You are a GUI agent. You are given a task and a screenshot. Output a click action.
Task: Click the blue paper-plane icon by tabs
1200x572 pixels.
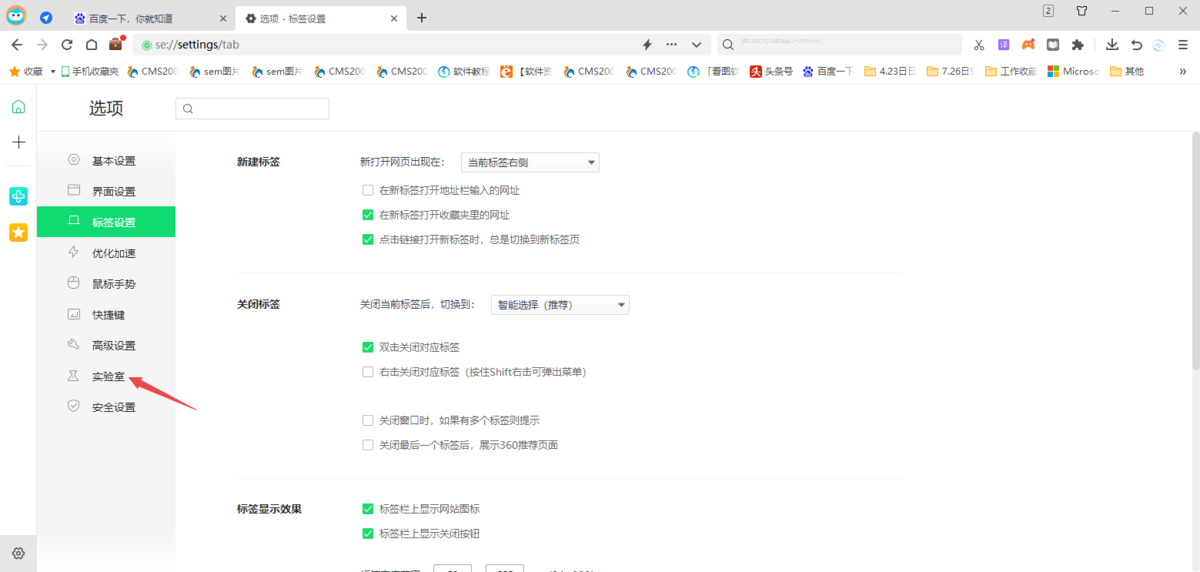pyautogui.click(x=46, y=18)
